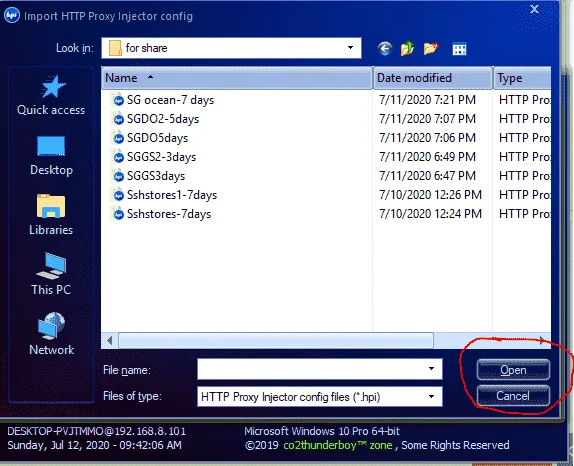Viewport: 574px width, 466px height.
Task: Open Libraries in the sidebar
Action: coord(51,215)
